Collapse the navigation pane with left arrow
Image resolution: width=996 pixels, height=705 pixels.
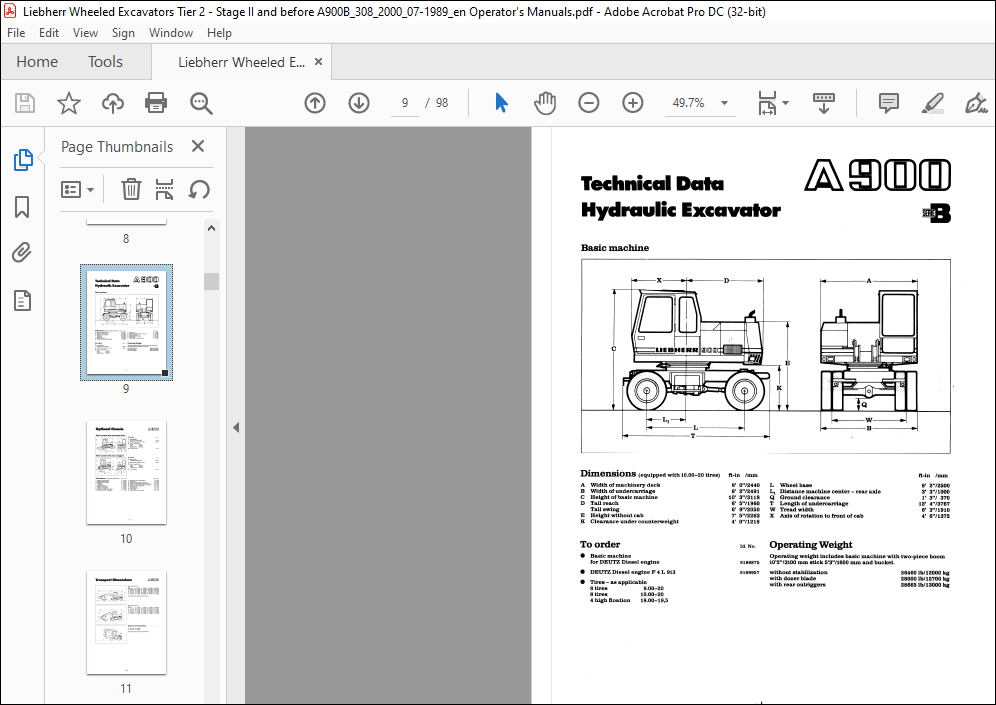coord(236,427)
